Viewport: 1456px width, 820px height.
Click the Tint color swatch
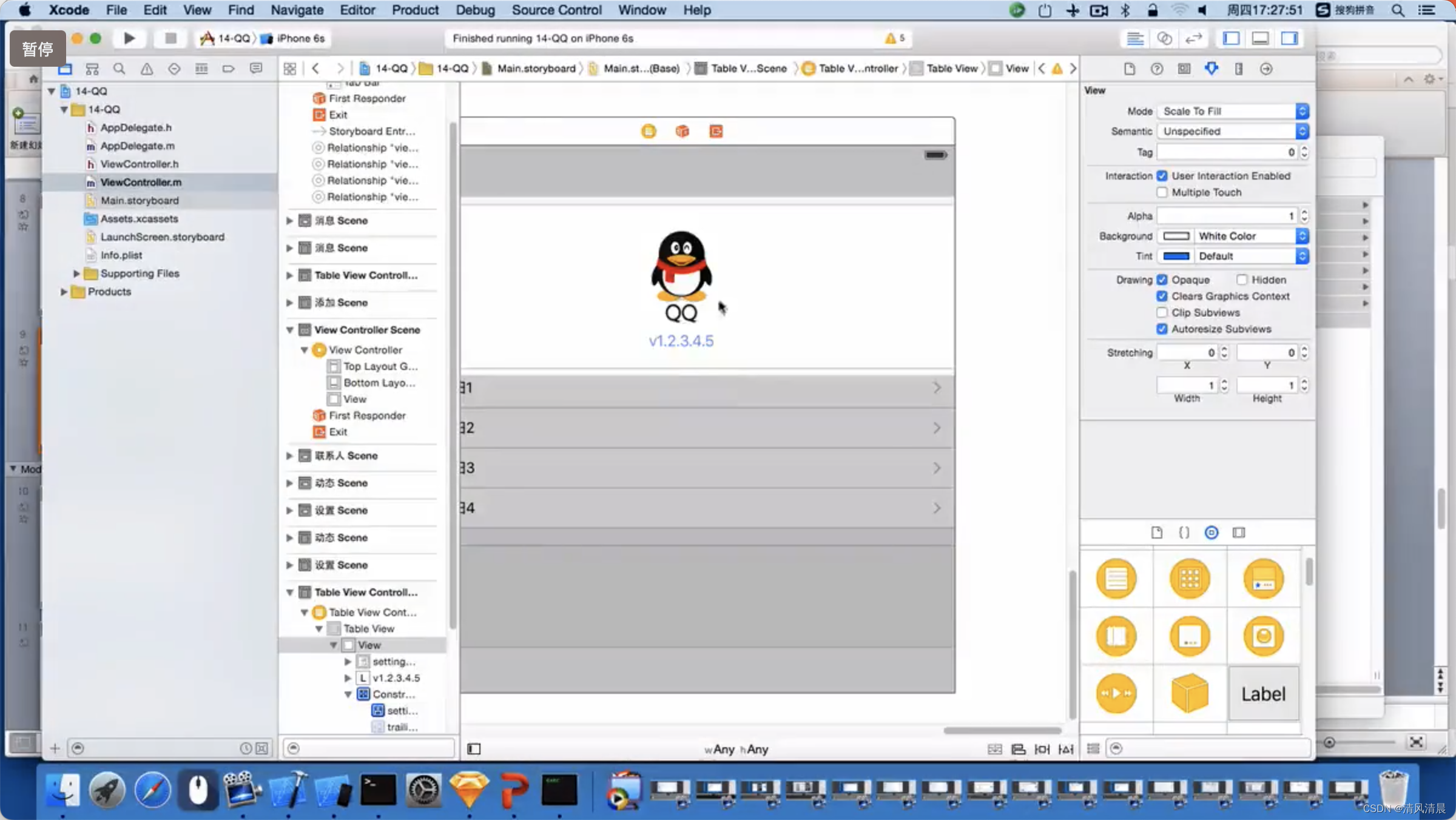click(x=1176, y=256)
